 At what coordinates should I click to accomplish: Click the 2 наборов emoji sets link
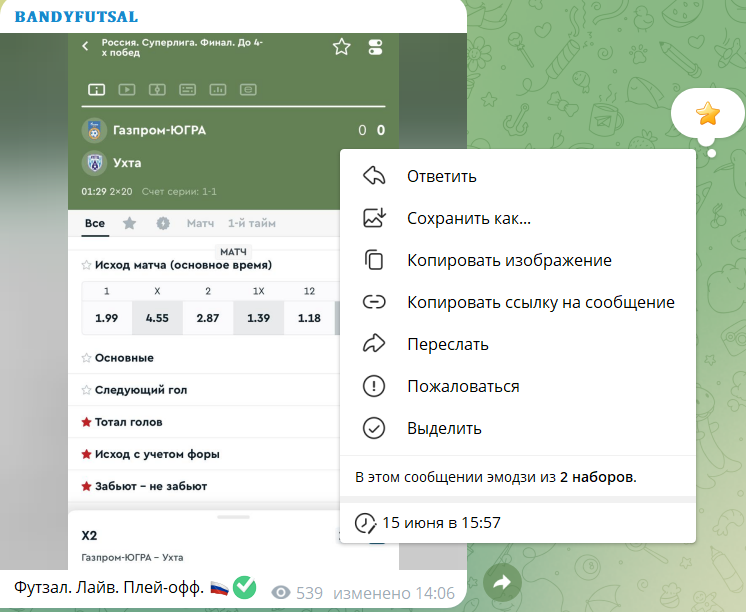tap(596, 477)
